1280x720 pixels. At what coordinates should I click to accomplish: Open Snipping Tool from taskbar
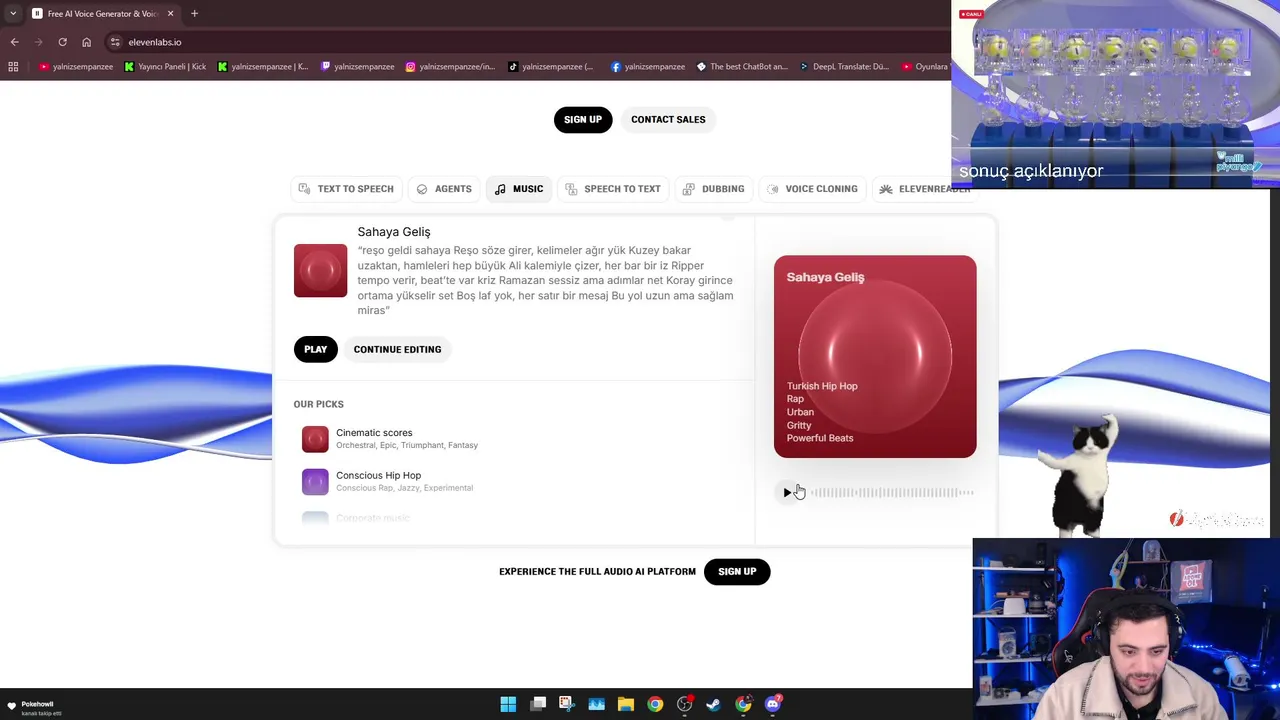pos(566,704)
